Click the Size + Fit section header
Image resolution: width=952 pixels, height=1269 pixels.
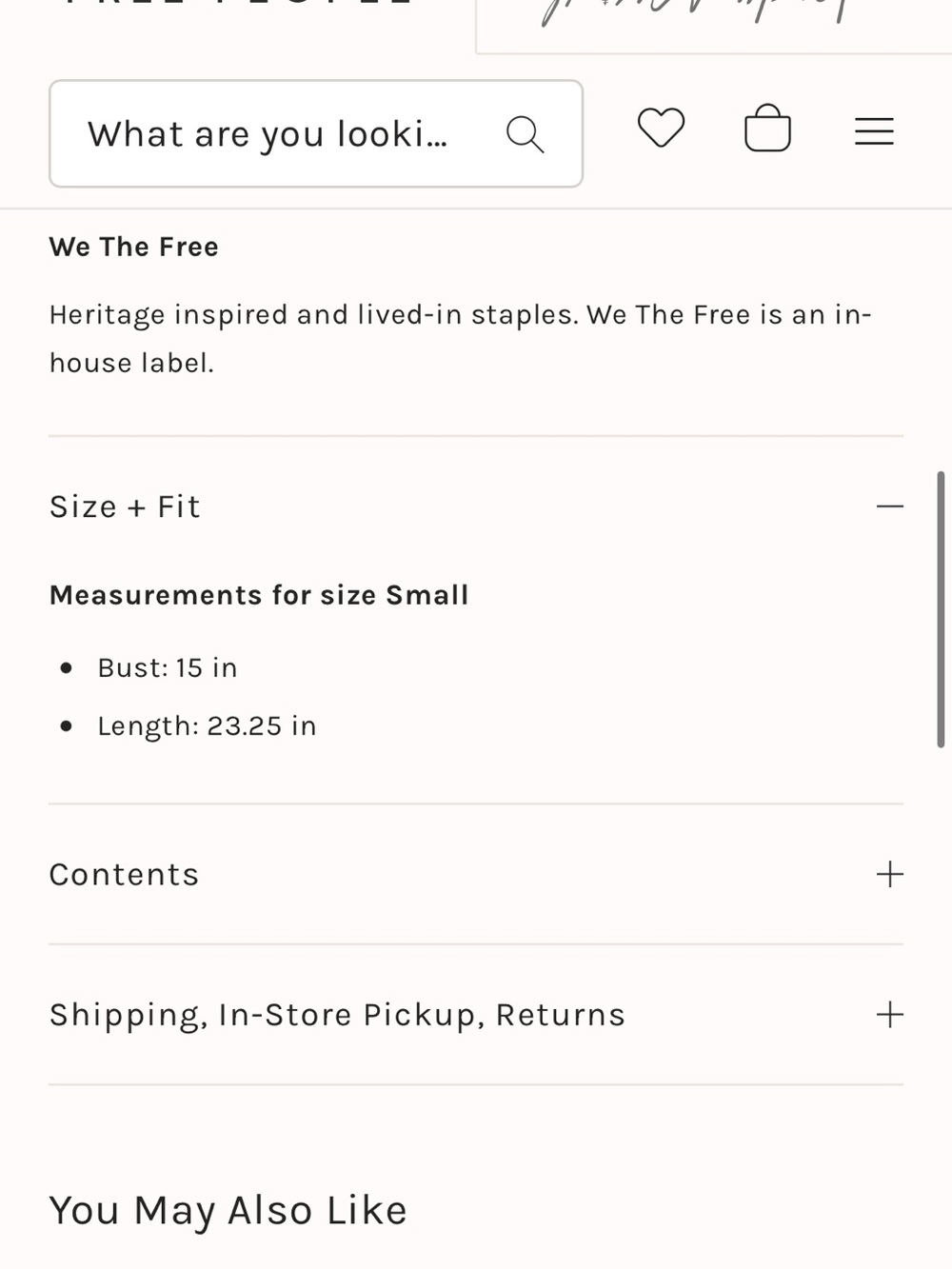click(x=476, y=506)
